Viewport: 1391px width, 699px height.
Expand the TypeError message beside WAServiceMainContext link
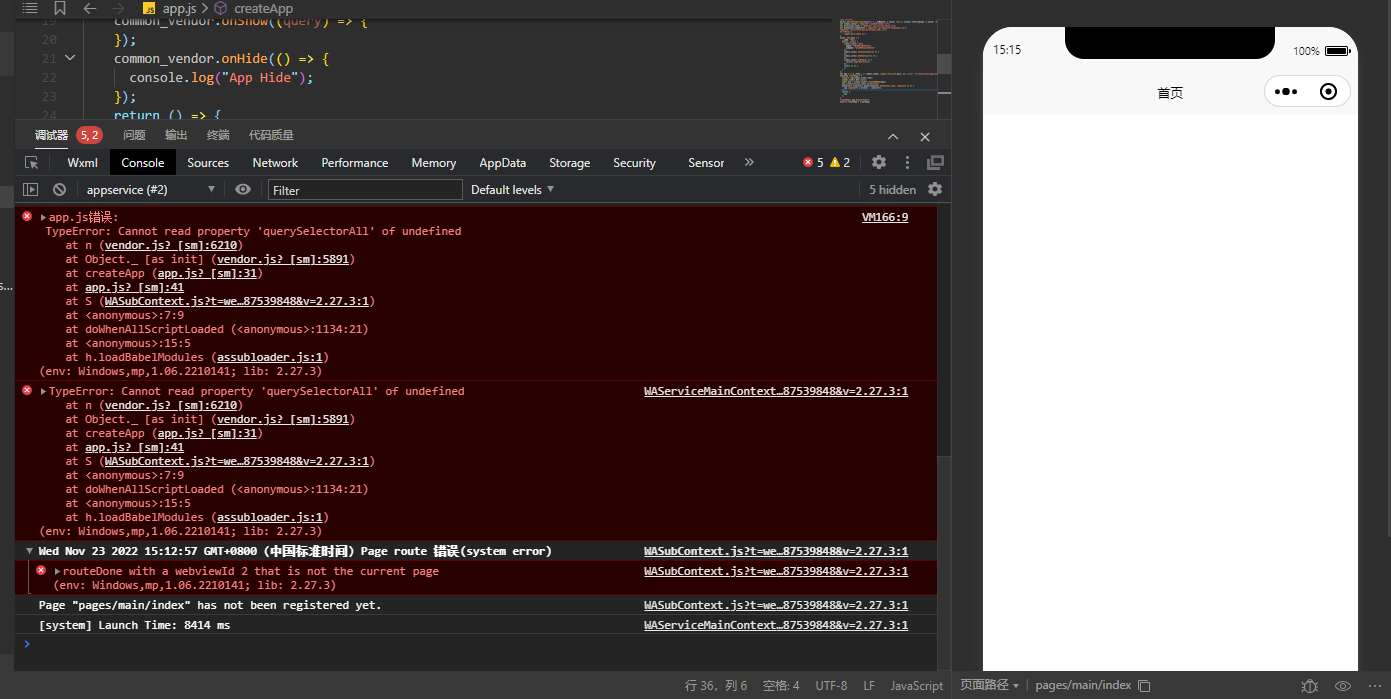(x=43, y=391)
